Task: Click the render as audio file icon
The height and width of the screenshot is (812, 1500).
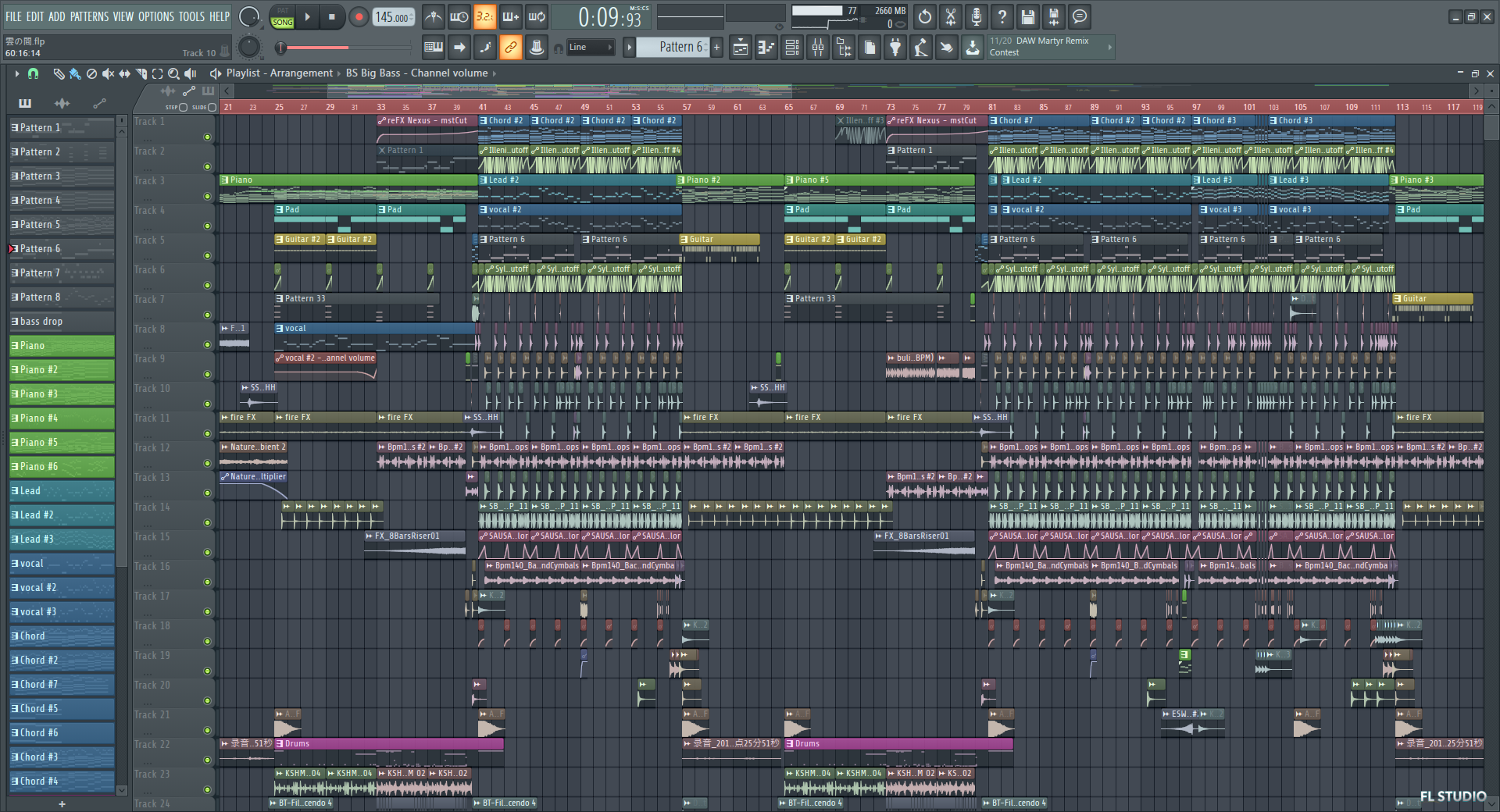Action: coord(1054,16)
